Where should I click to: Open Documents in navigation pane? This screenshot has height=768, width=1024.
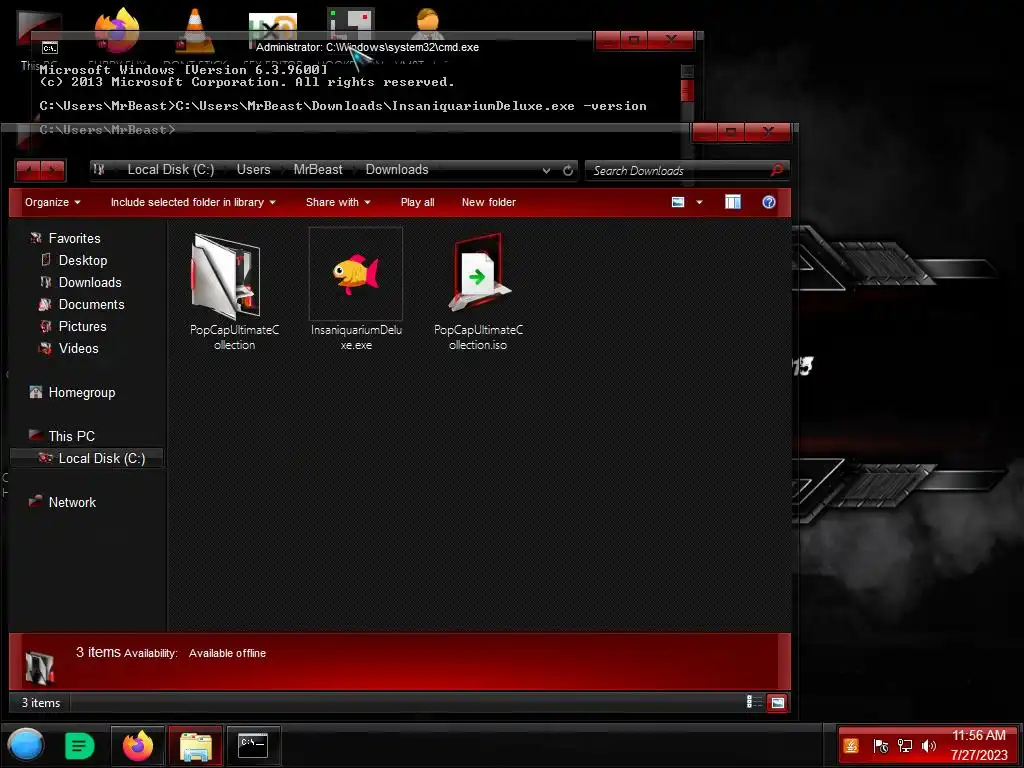[x=91, y=305]
